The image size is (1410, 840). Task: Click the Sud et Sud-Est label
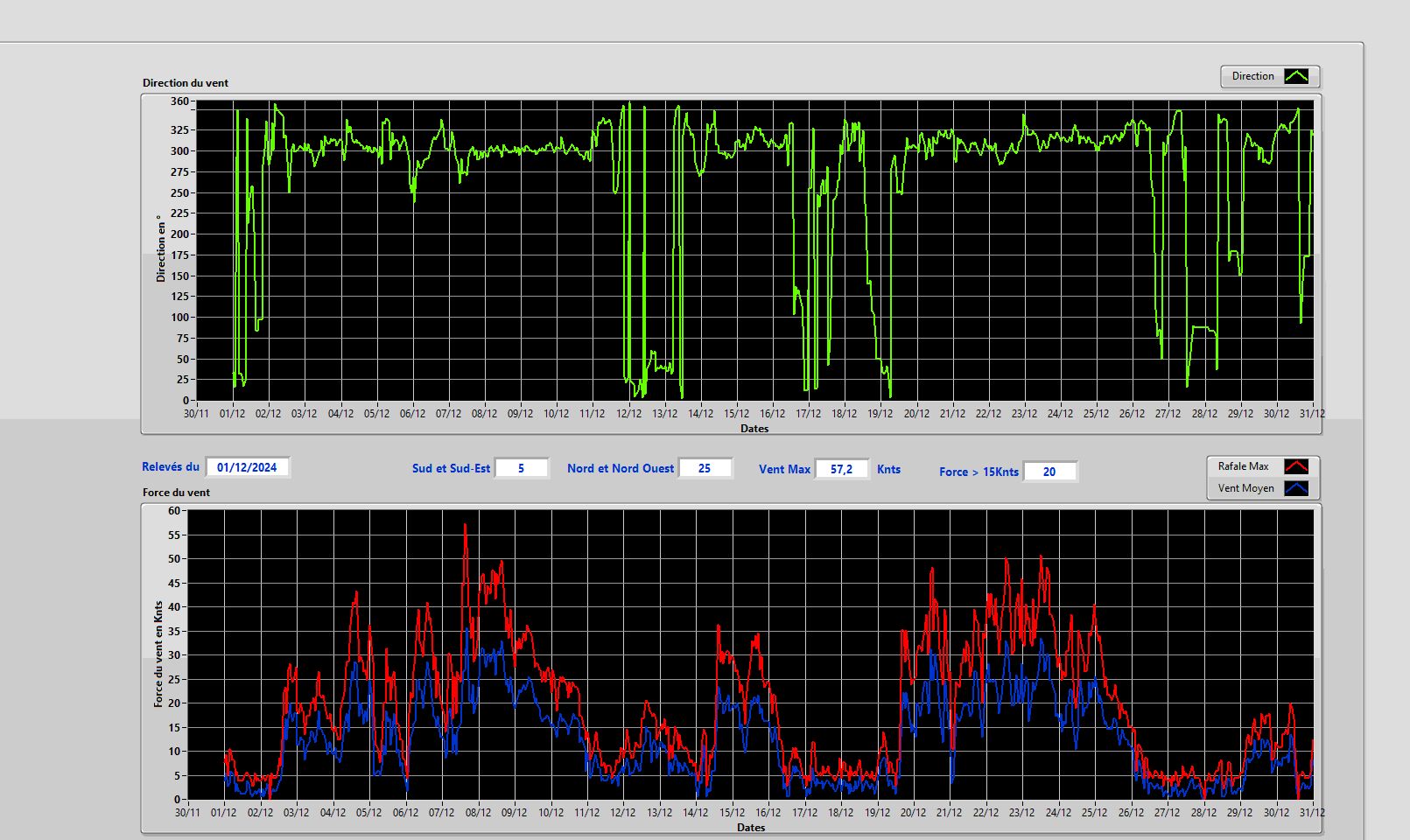pyautogui.click(x=451, y=469)
